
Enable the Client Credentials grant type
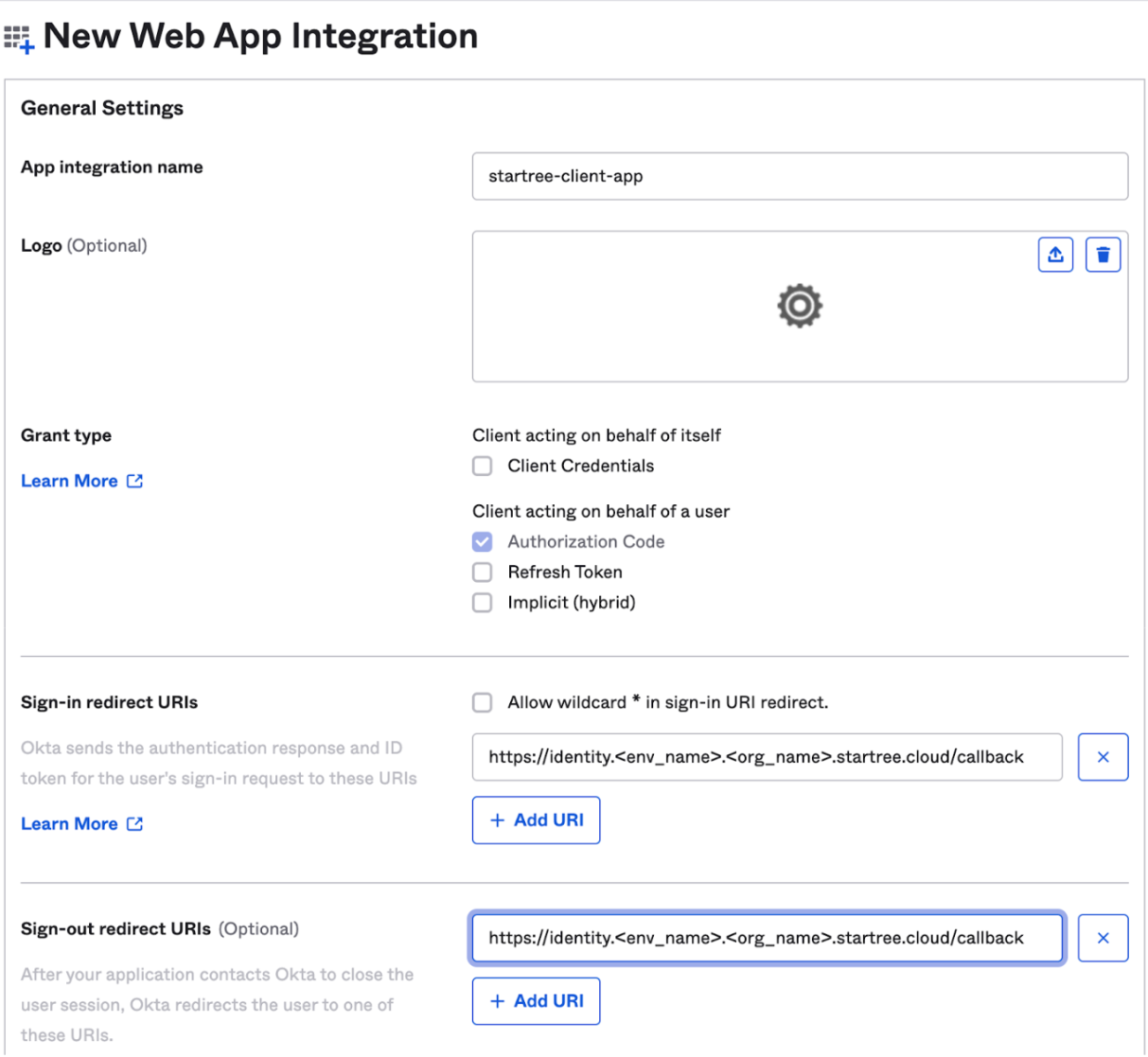tap(482, 466)
